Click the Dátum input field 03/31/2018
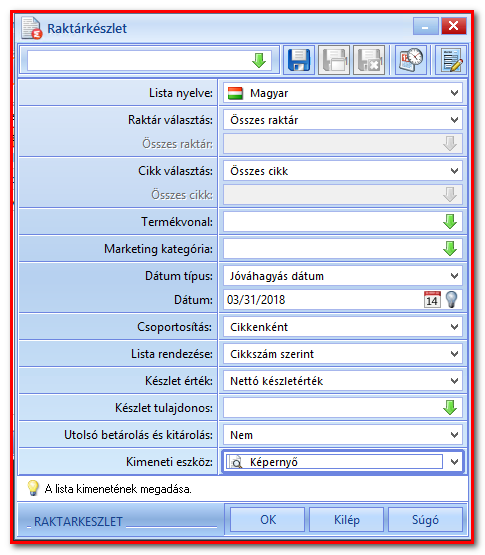 (323, 300)
